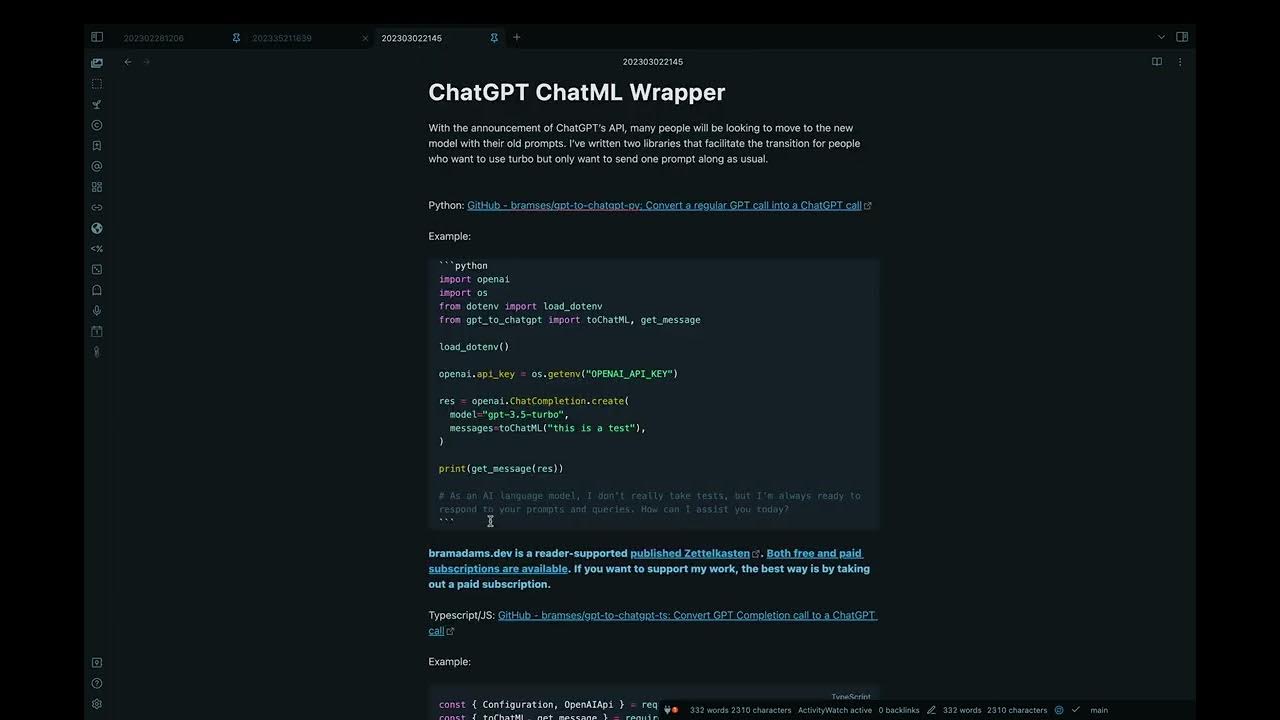Navigate back with the left arrow
Screen dimensions: 1280x720
point(128,62)
